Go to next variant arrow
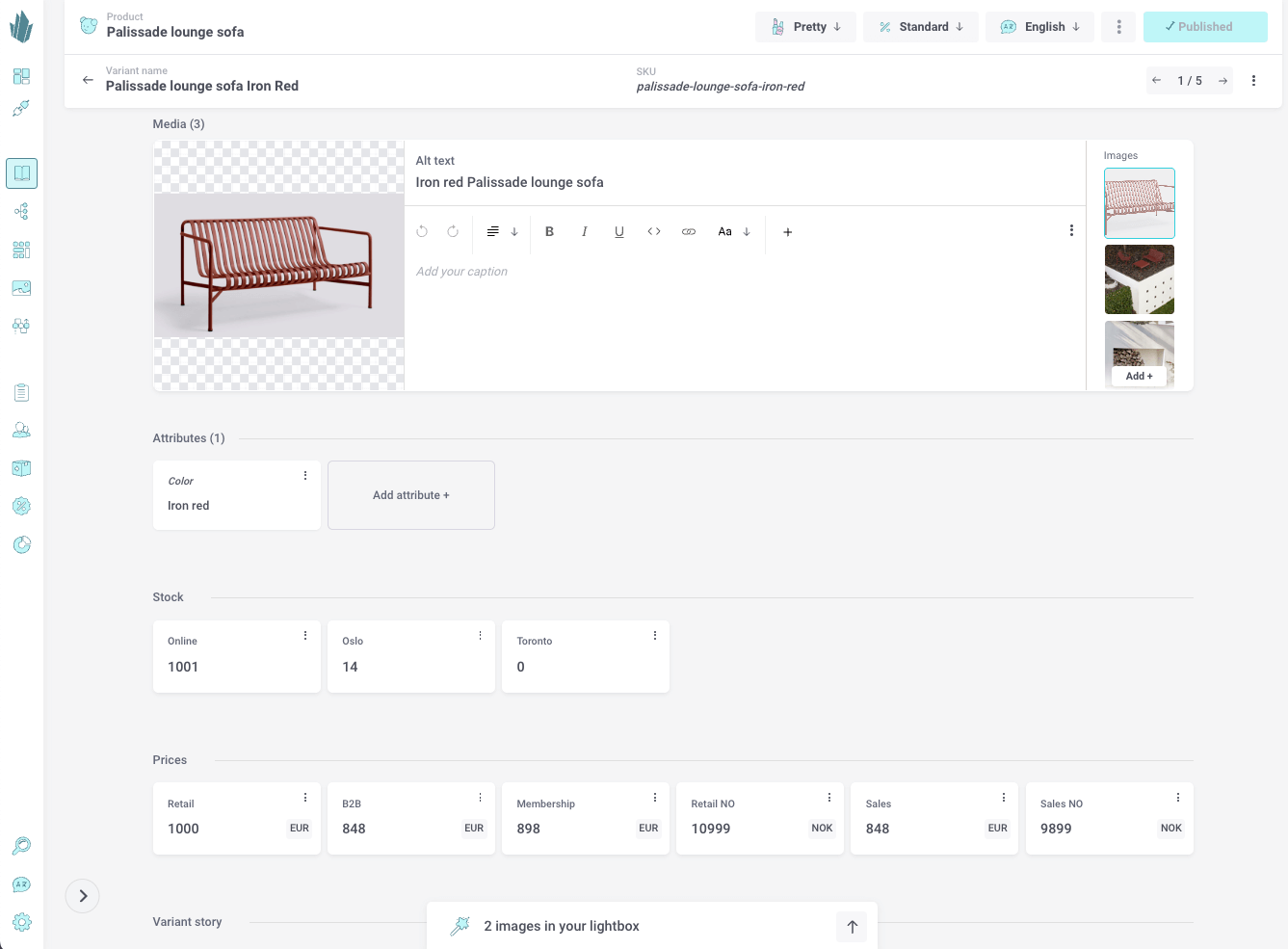Viewport: 1288px width, 949px height. pyautogui.click(x=1222, y=81)
